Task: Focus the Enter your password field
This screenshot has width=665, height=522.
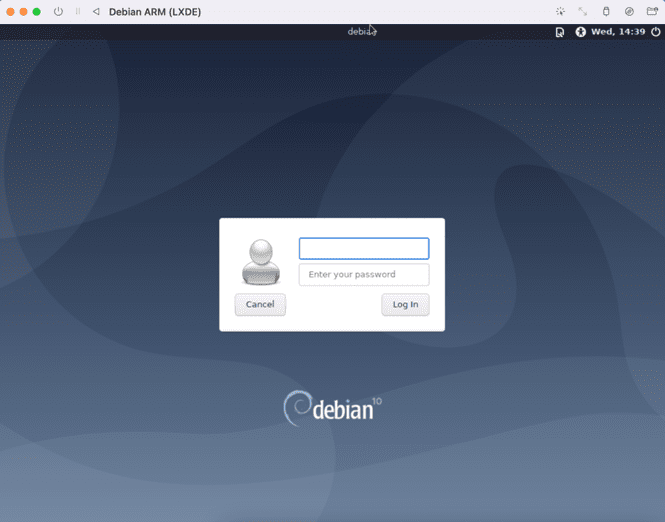Action: [364, 274]
